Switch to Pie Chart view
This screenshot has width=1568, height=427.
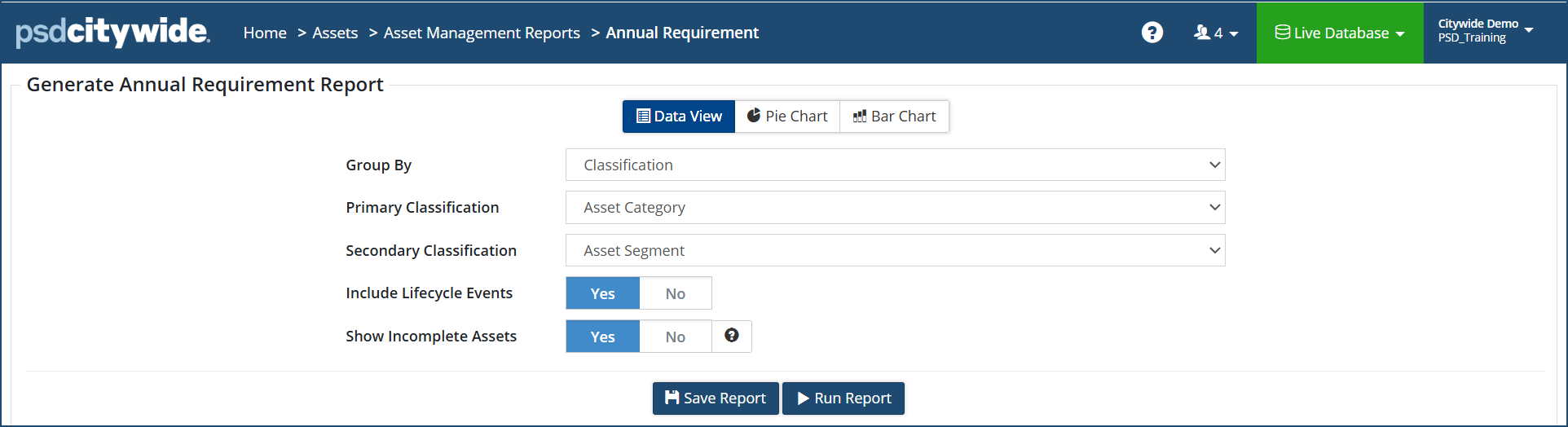click(787, 117)
